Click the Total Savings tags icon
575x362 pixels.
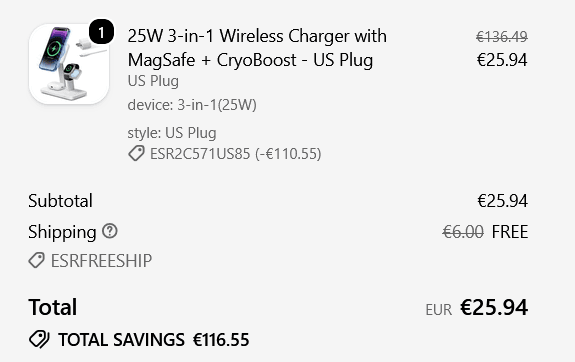pyautogui.click(x=39, y=339)
